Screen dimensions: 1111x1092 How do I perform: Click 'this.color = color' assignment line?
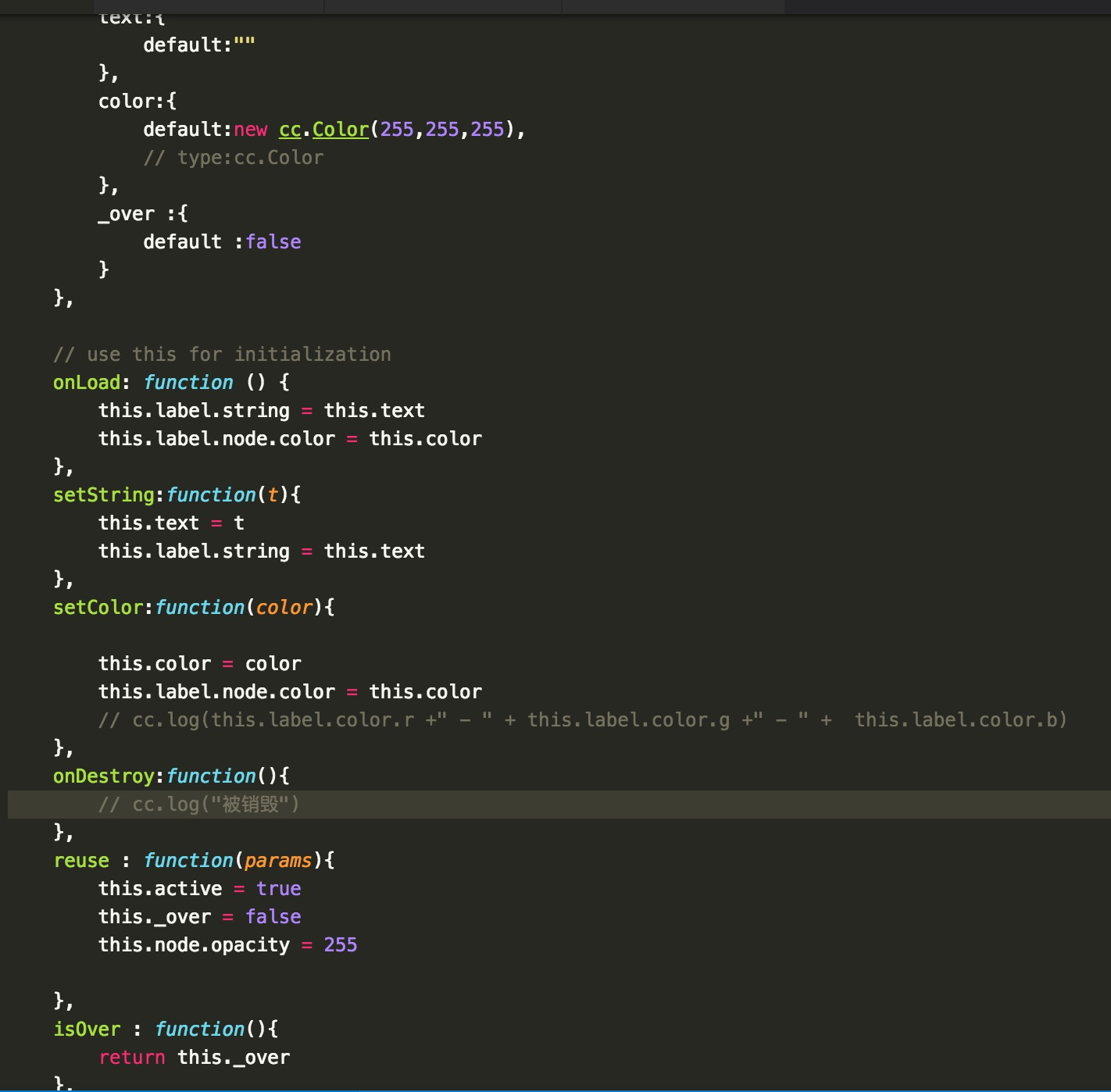point(200,664)
